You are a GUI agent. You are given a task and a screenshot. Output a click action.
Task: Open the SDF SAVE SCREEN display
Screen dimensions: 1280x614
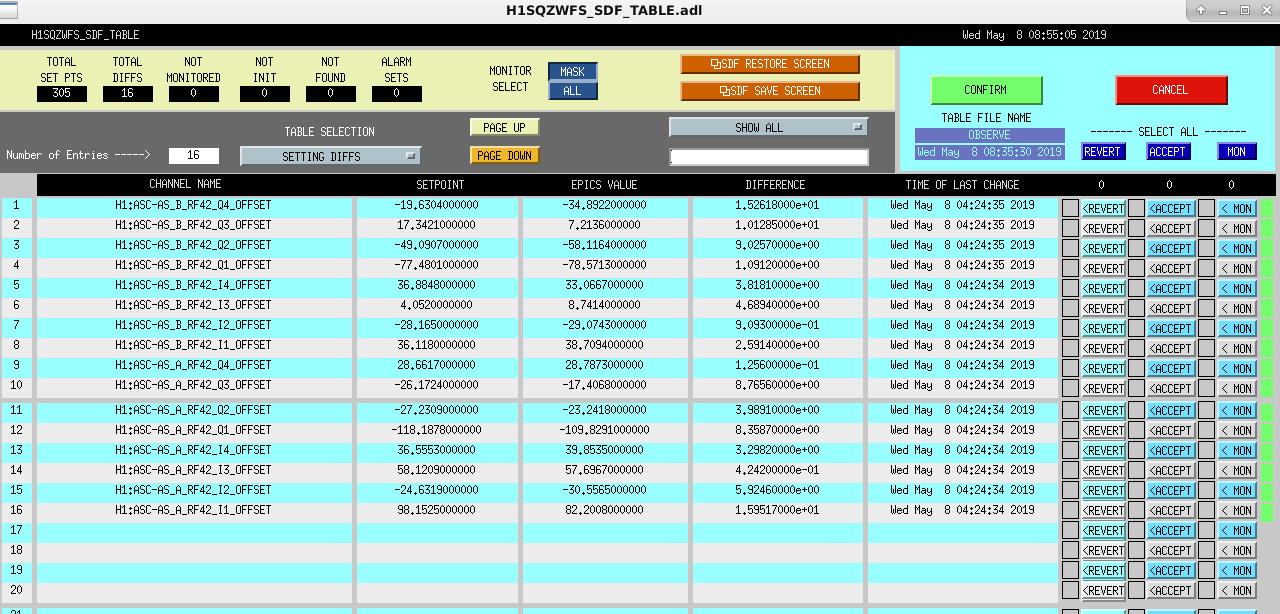coord(770,91)
